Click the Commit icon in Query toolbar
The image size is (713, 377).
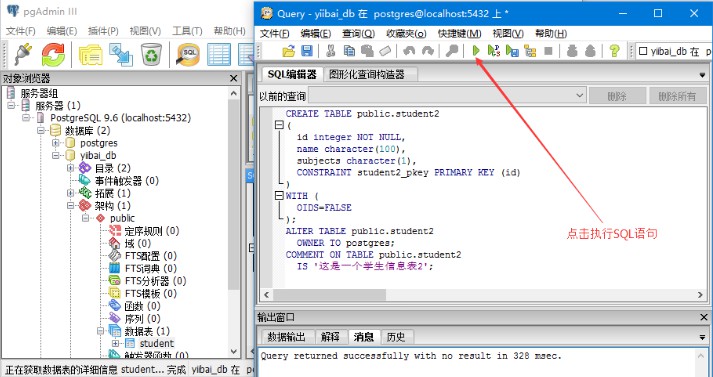tap(572, 50)
